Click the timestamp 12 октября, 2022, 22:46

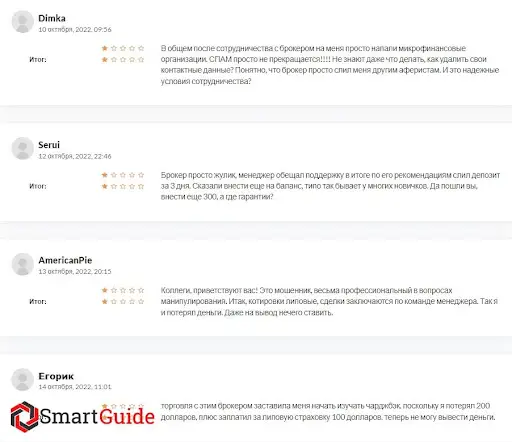click(x=75, y=156)
